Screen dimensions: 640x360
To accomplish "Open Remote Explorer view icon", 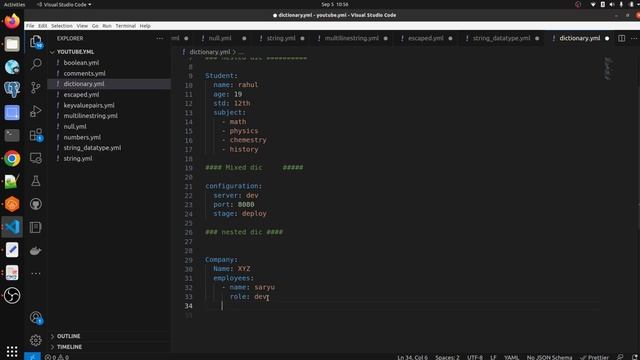I will [x=36, y=158].
